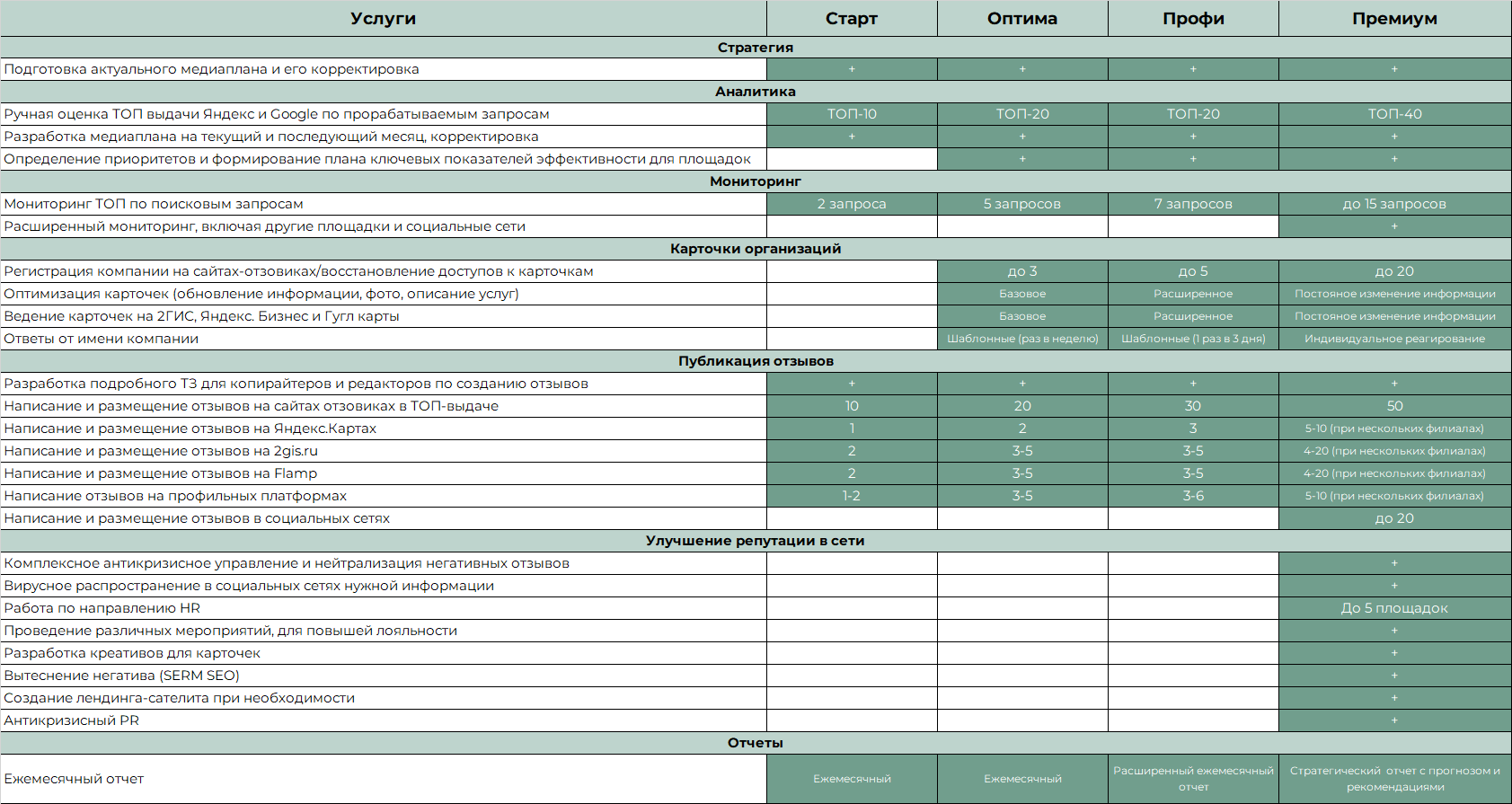This screenshot has height=804, width=1512.
Task: Select the 'Индивидуальное реагирование' cell
Action: click(1393, 339)
